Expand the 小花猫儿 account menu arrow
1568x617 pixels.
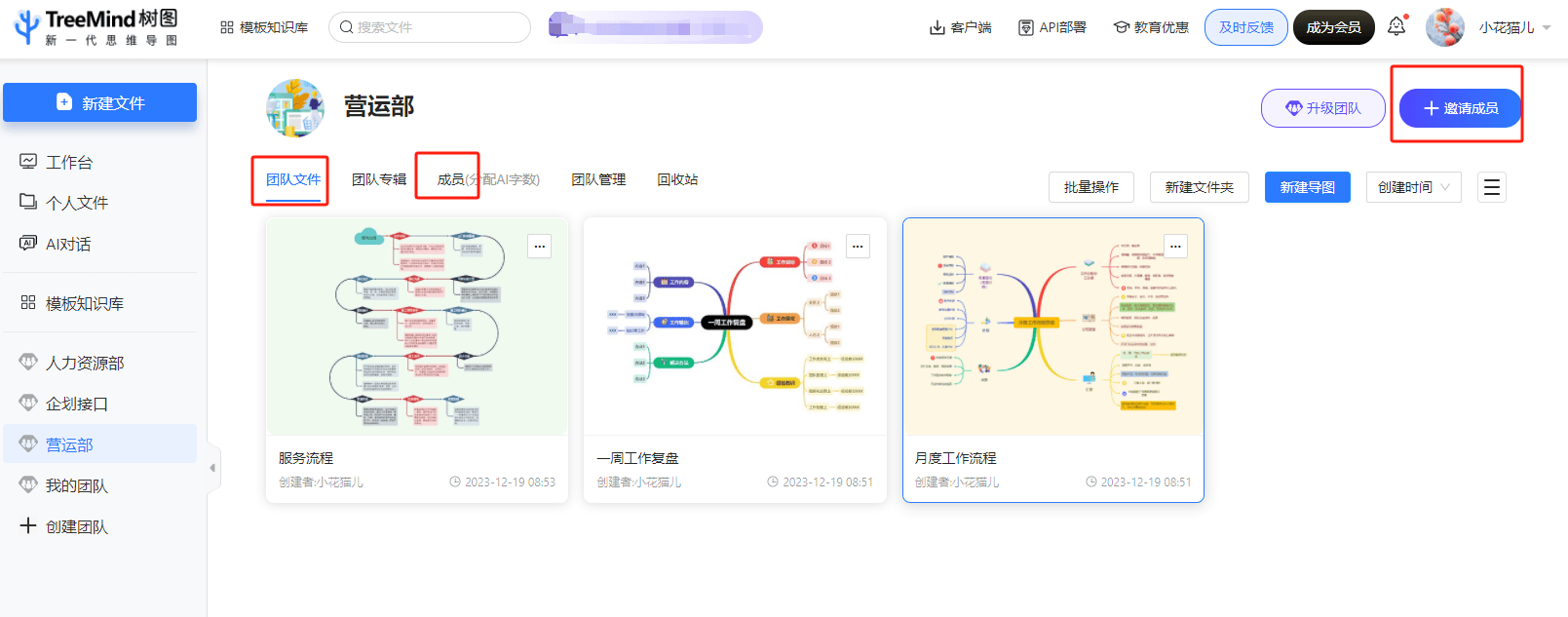1547,27
